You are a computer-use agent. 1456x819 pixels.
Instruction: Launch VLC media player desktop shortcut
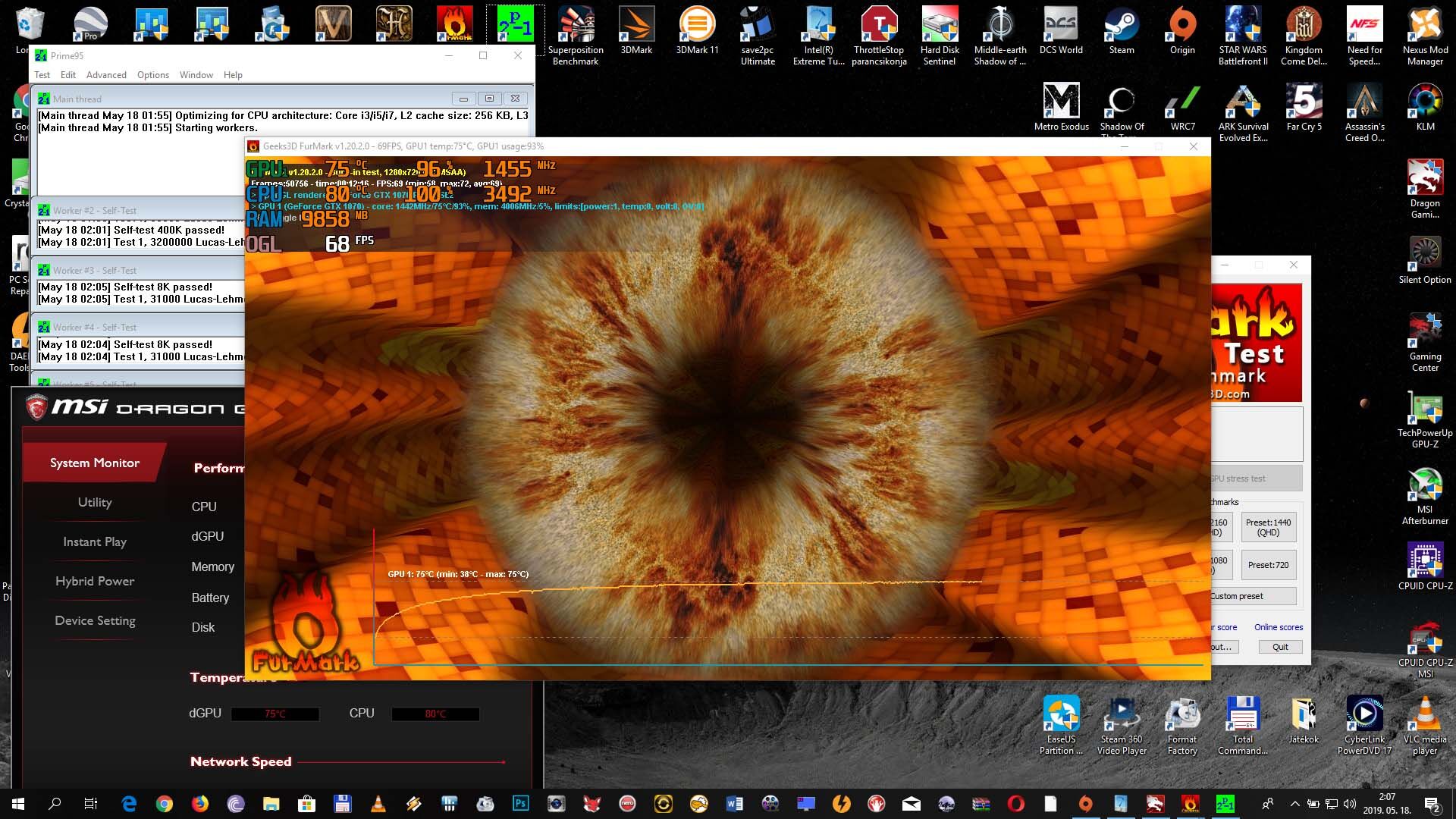pyautogui.click(x=1425, y=726)
